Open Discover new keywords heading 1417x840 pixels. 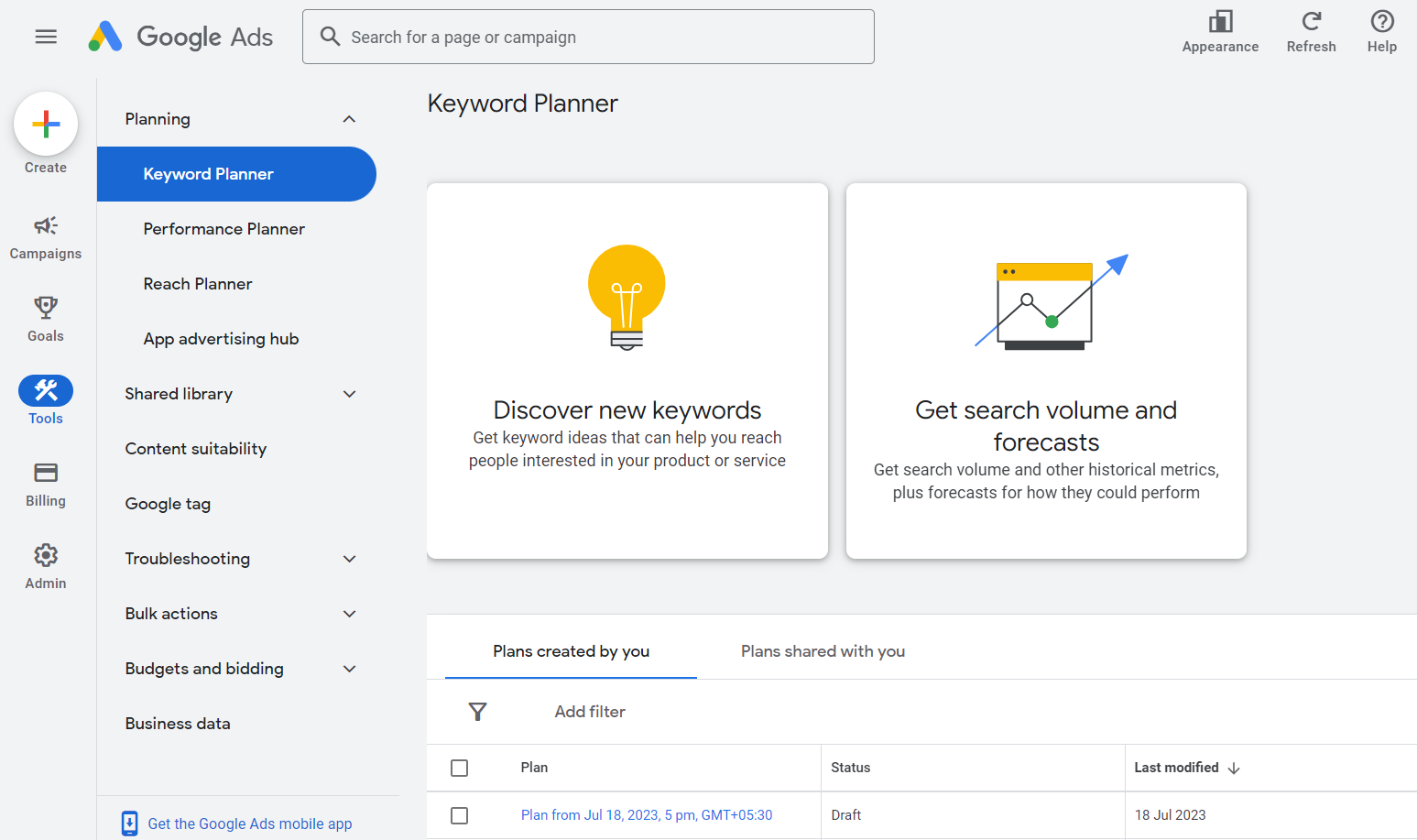pos(627,409)
